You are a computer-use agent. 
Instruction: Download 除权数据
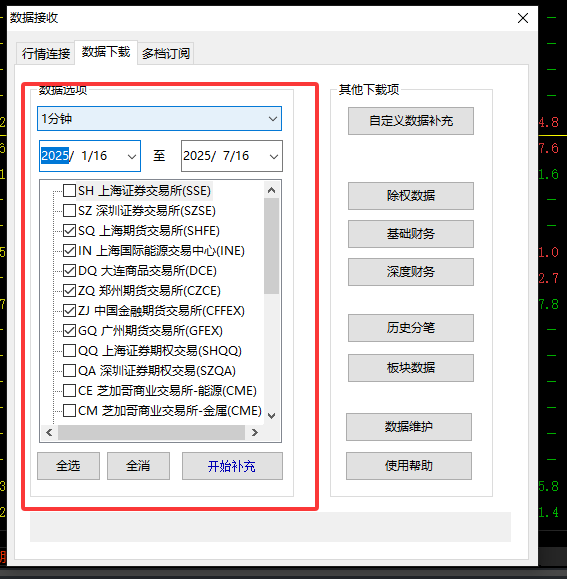[411, 196]
